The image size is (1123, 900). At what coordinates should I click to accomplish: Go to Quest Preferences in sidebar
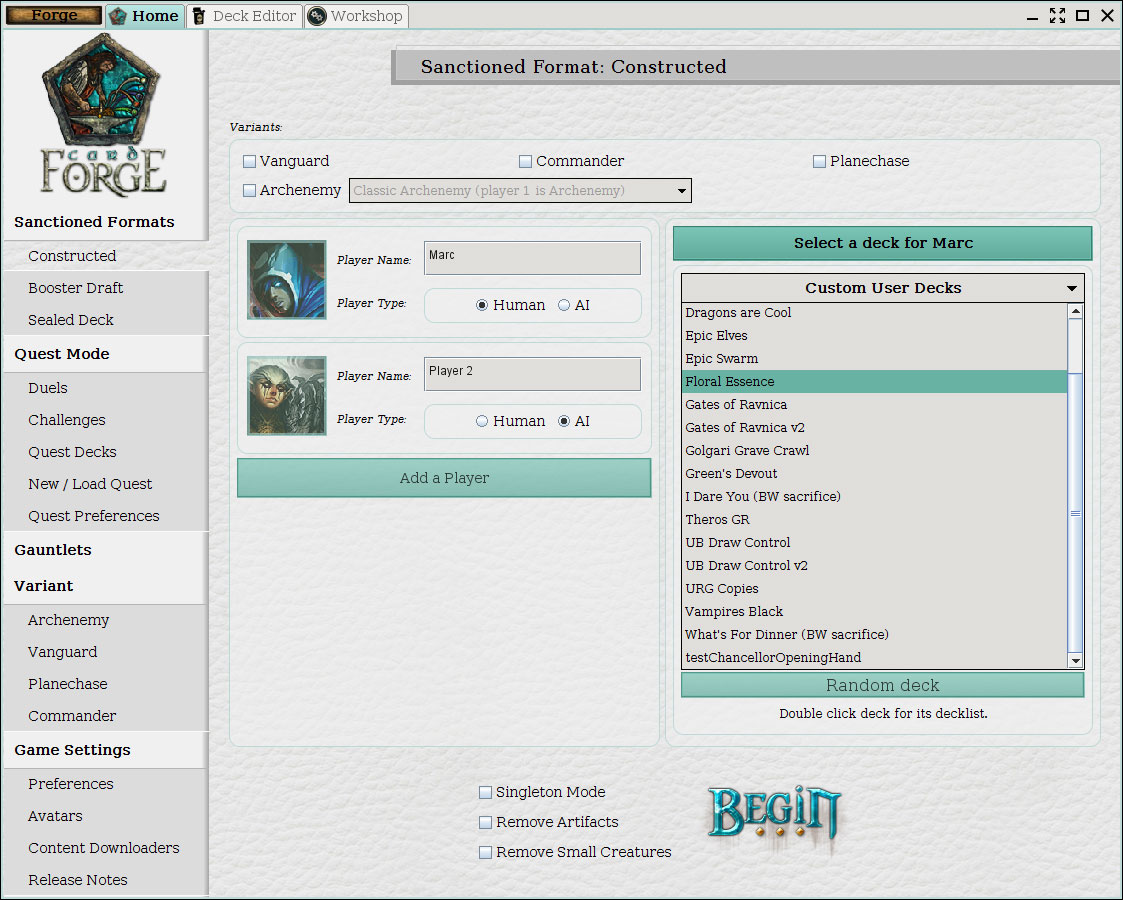(x=94, y=516)
